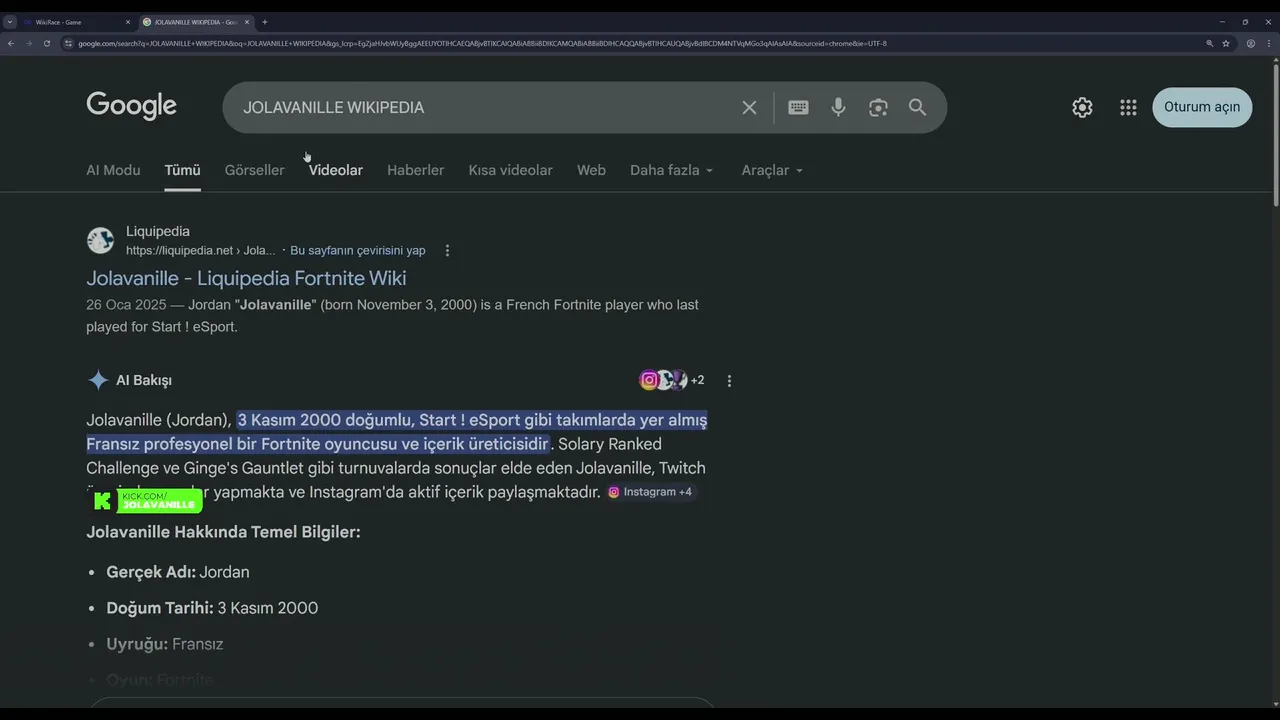Open a new browser tab
The height and width of the screenshot is (720, 1280).
click(265, 22)
